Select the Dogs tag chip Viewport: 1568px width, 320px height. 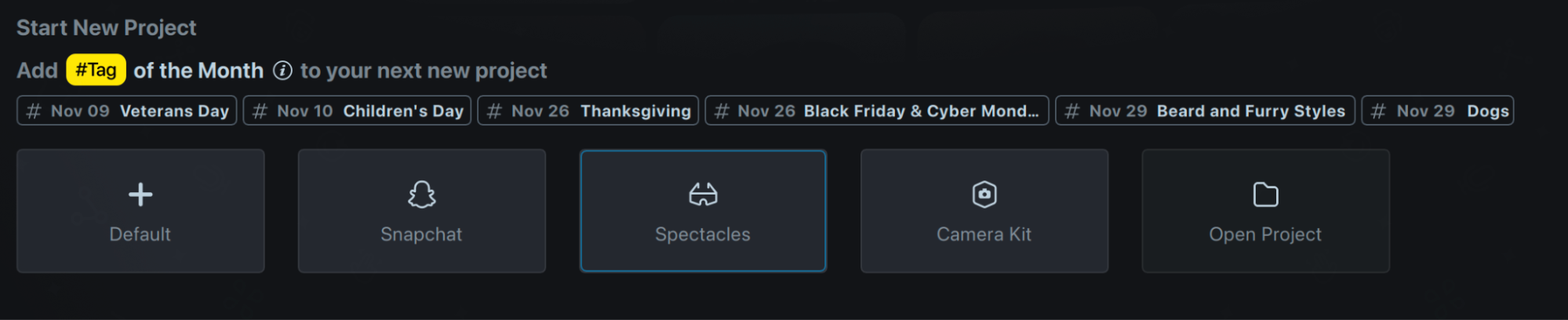pyautogui.click(x=1438, y=111)
